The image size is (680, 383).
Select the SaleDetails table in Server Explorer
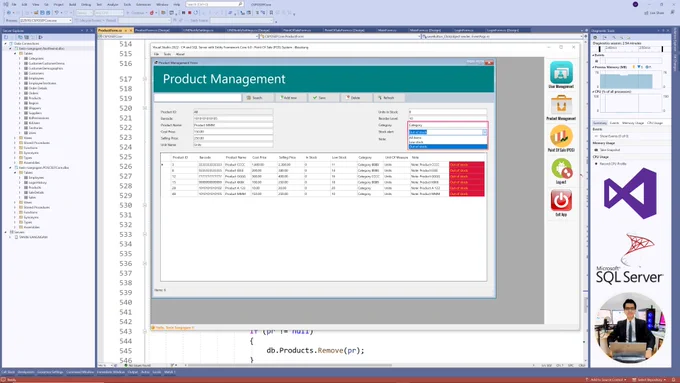tap(36, 193)
